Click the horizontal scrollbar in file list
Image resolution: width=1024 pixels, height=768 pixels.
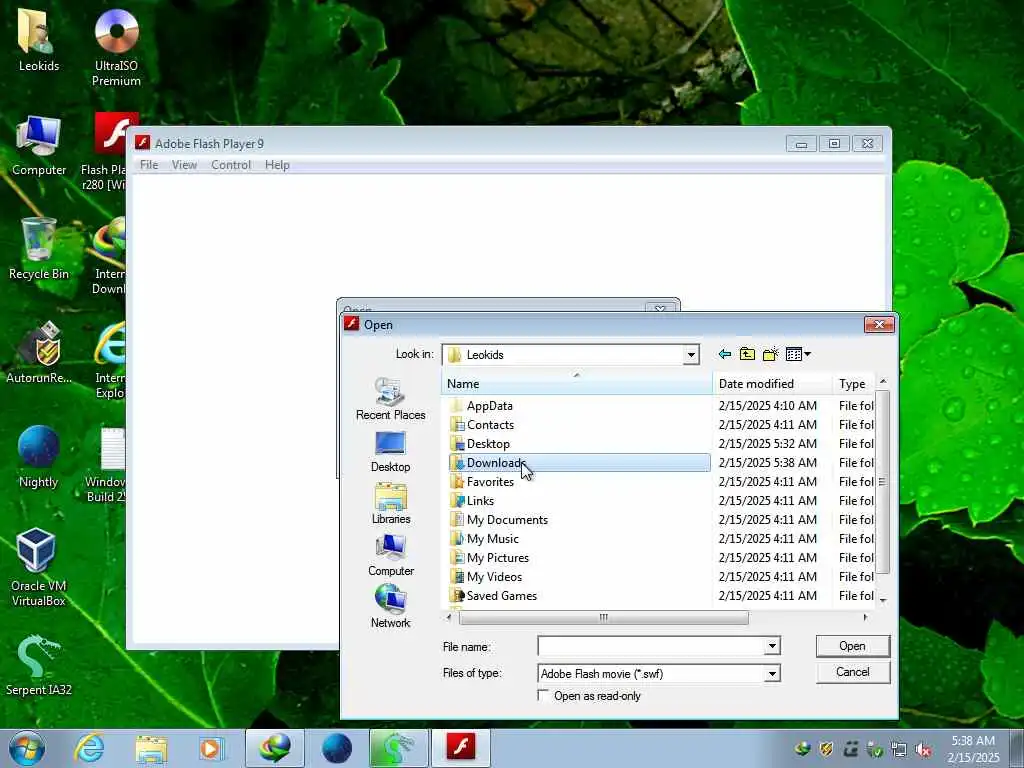coord(603,616)
